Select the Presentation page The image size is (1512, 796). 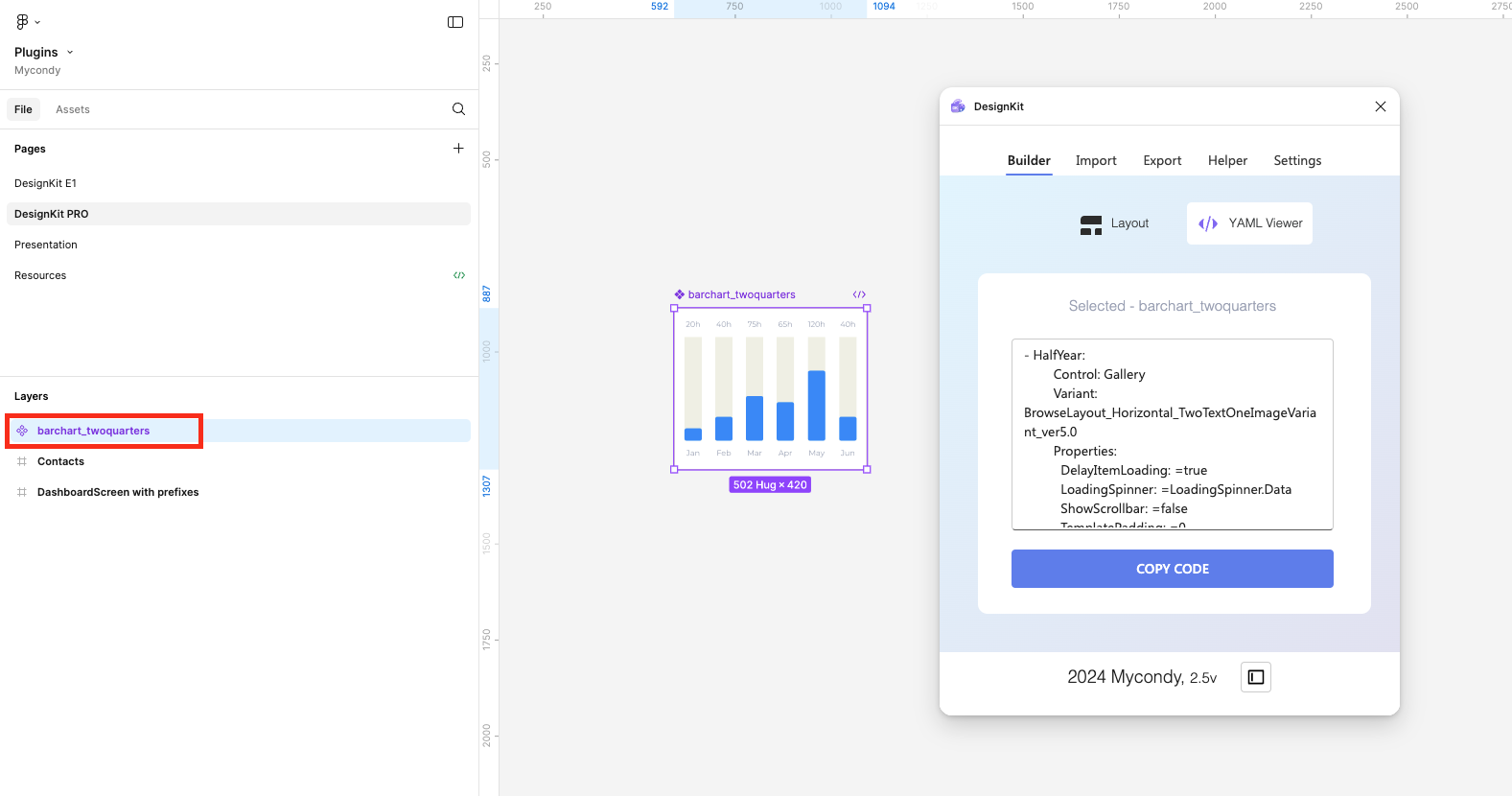coord(239,245)
